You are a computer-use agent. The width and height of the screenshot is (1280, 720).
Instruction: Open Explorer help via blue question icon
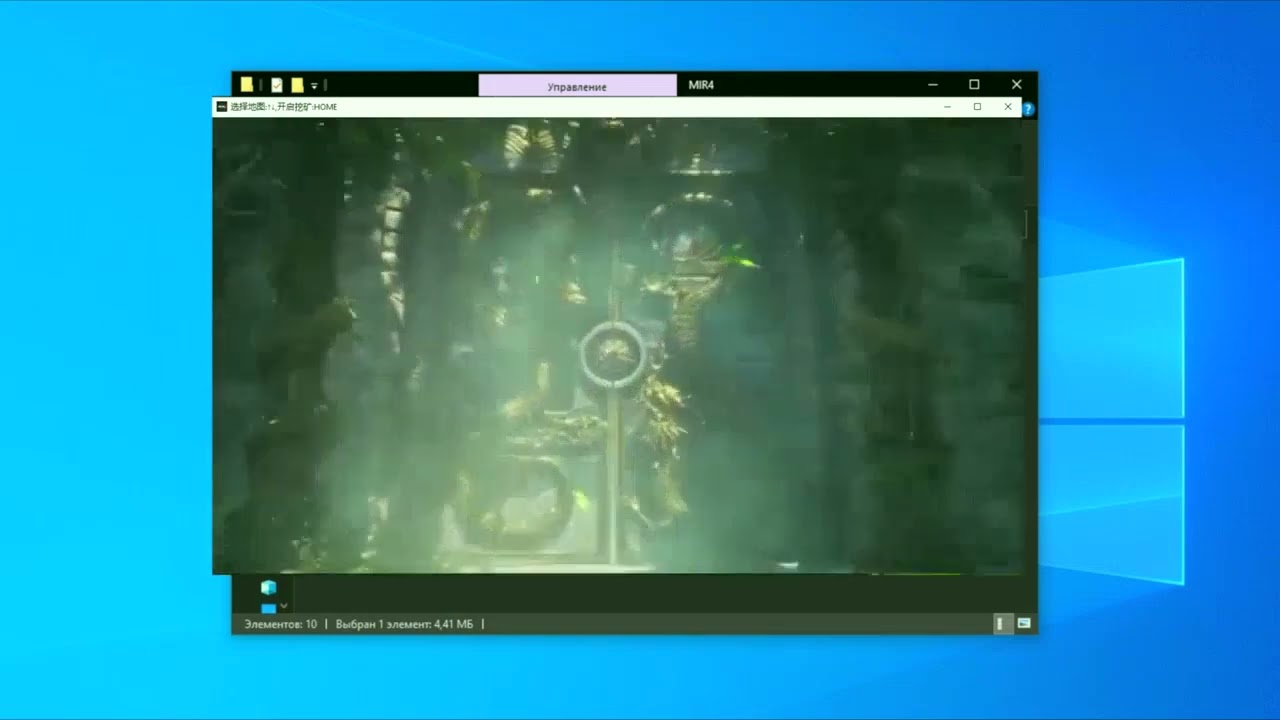(x=1028, y=108)
